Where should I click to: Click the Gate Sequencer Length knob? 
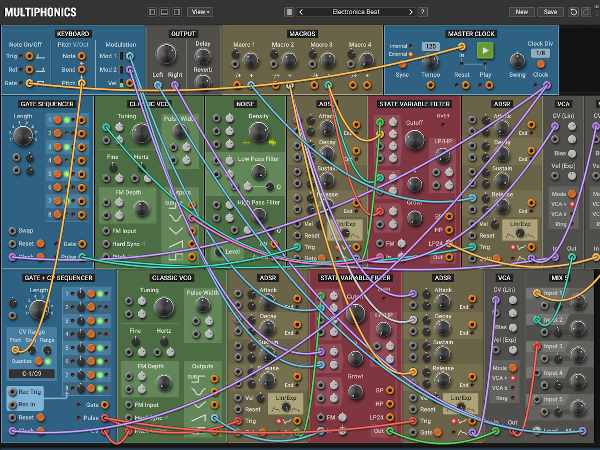pos(23,136)
